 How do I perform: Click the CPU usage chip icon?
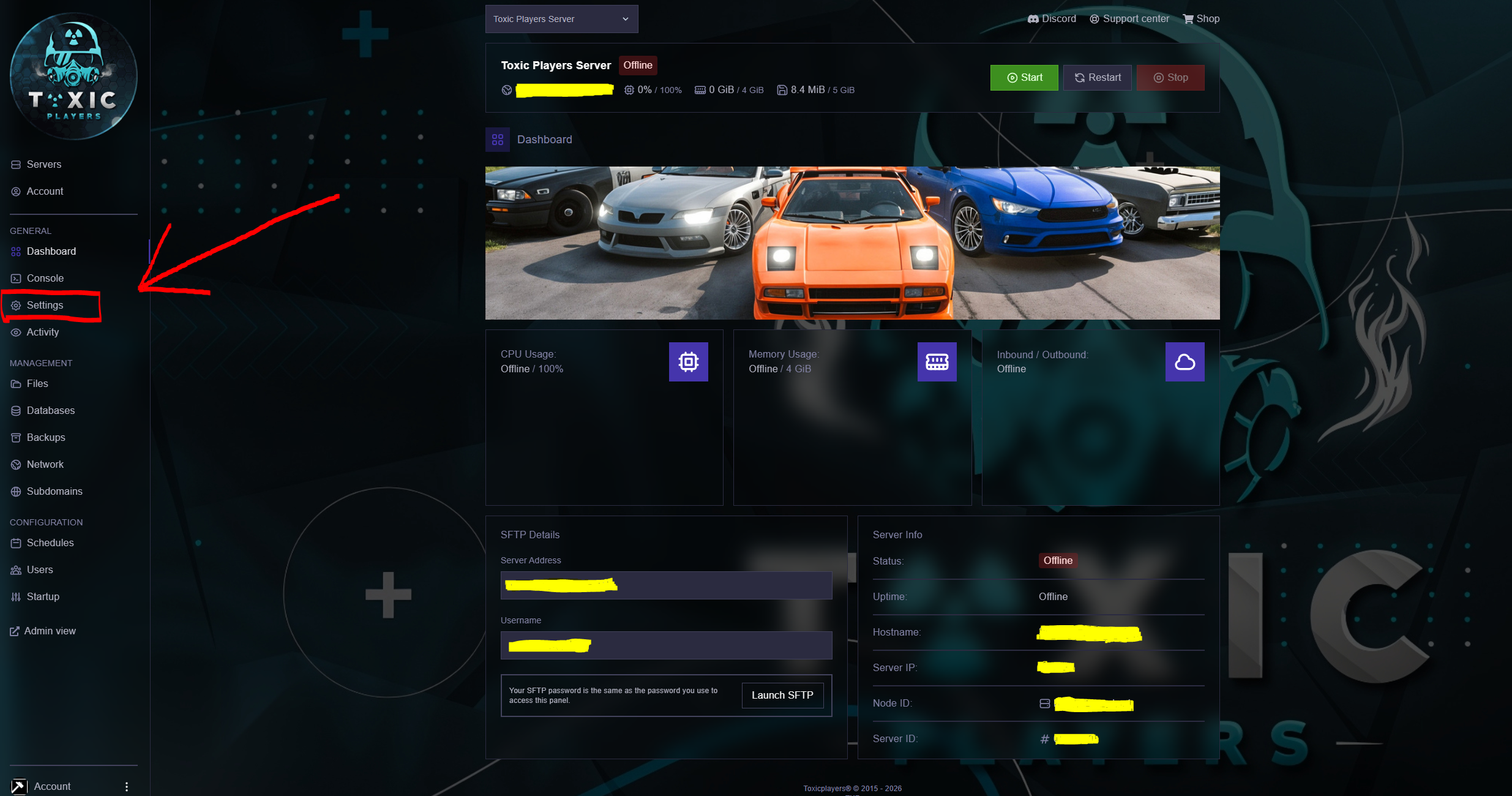pyautogui.click(x=688, y=362)
